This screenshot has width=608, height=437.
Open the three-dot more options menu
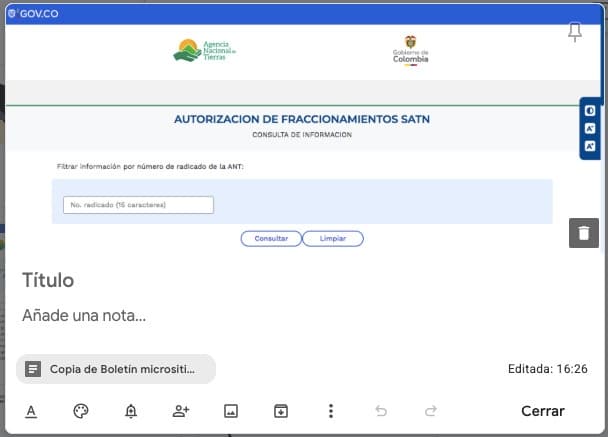(x=331, y=411)
